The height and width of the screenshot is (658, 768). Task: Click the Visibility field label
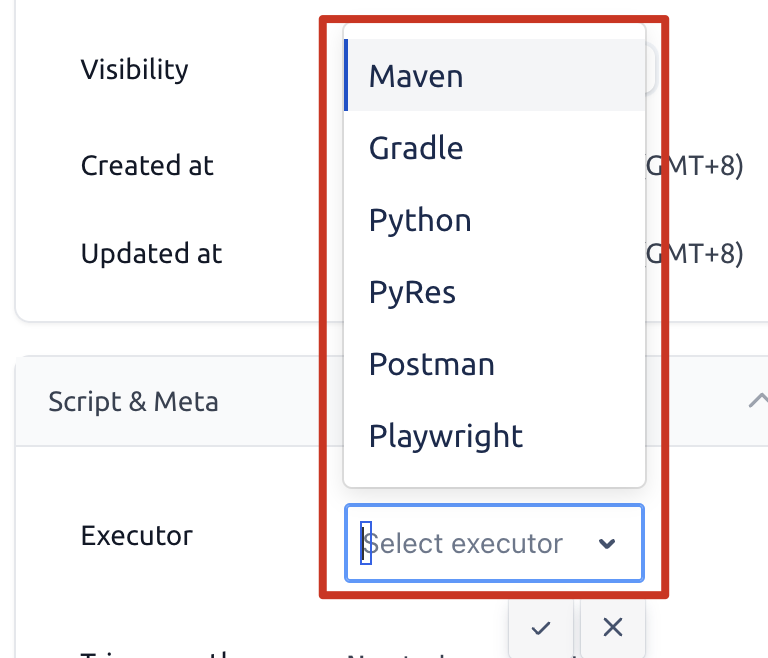pos(134,70)
